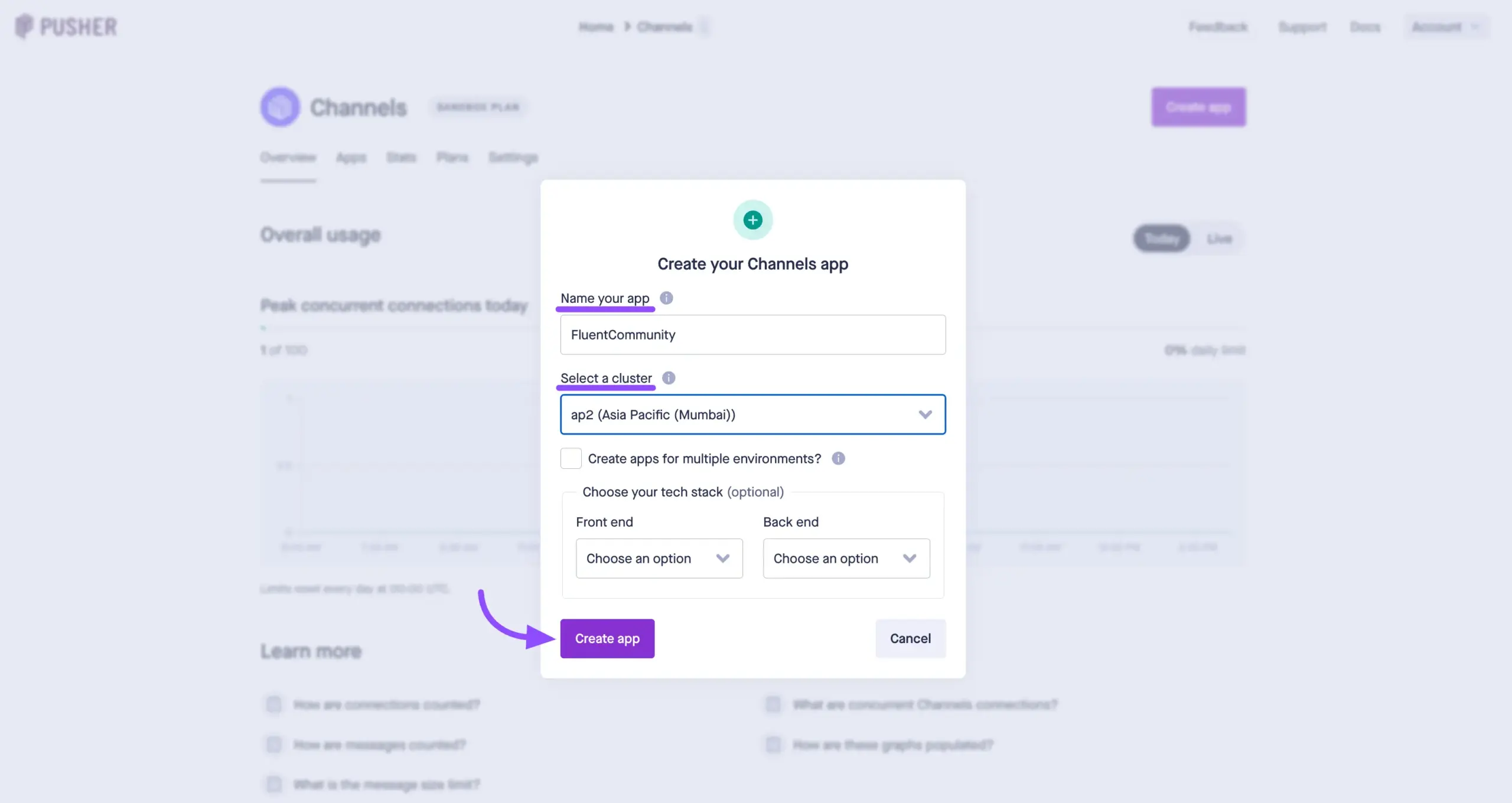Viewport: 1512px width, 803px height.
Task: Click the info icon beside Name your app
Action: coord(666,298)
